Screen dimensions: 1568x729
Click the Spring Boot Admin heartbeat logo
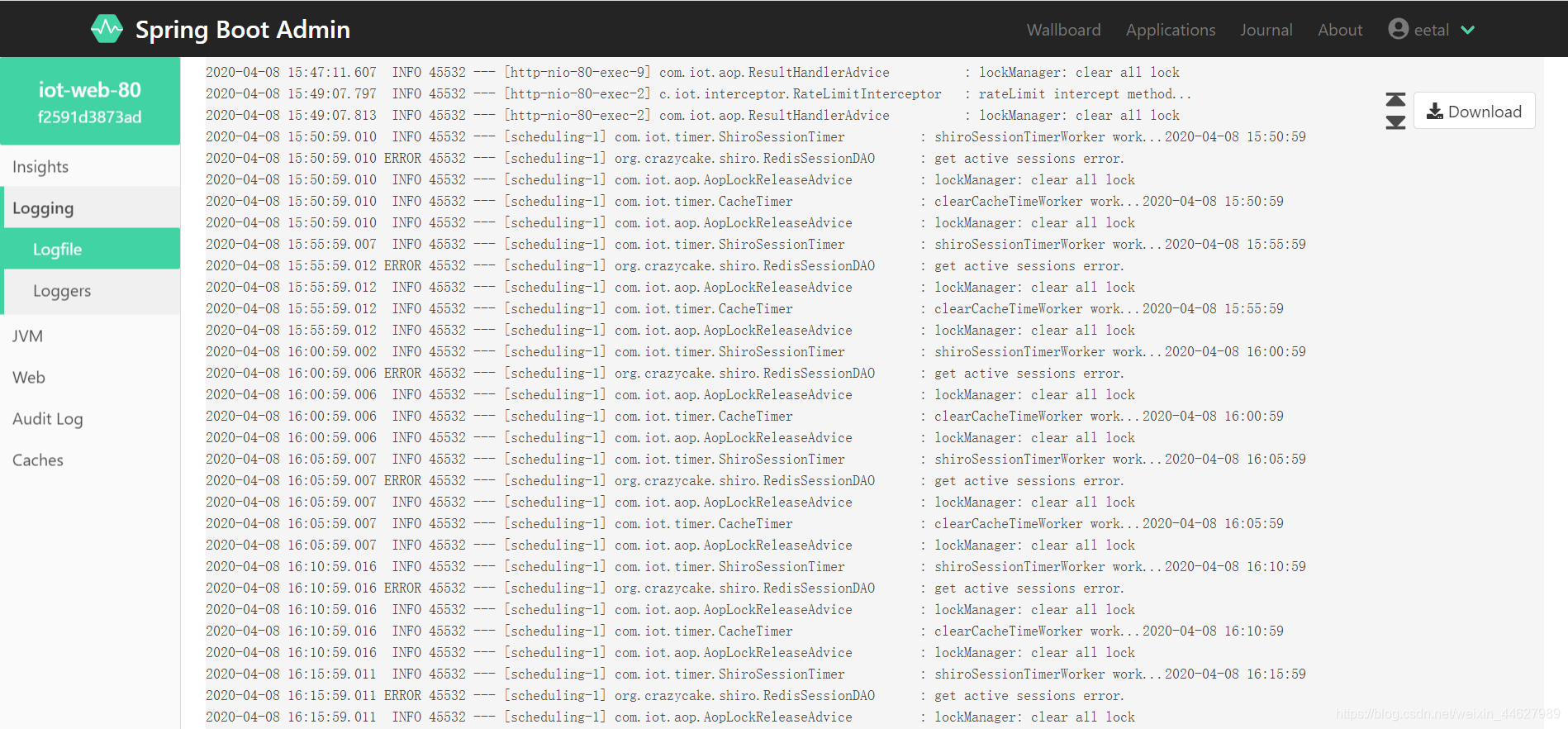pyautogui.click(x=107, y=29)
